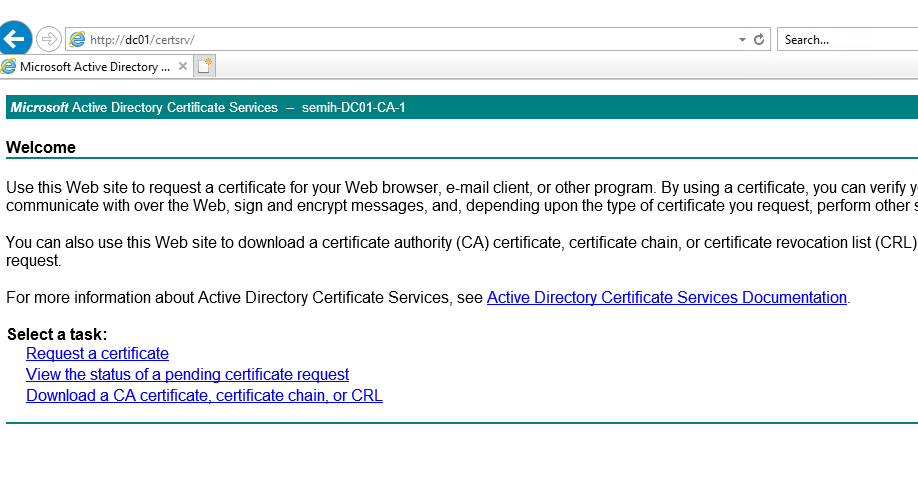This screenshot has height=479, width=918.
Task: Click the grayed-out Forward arrow button
Action: coord(48,39)
